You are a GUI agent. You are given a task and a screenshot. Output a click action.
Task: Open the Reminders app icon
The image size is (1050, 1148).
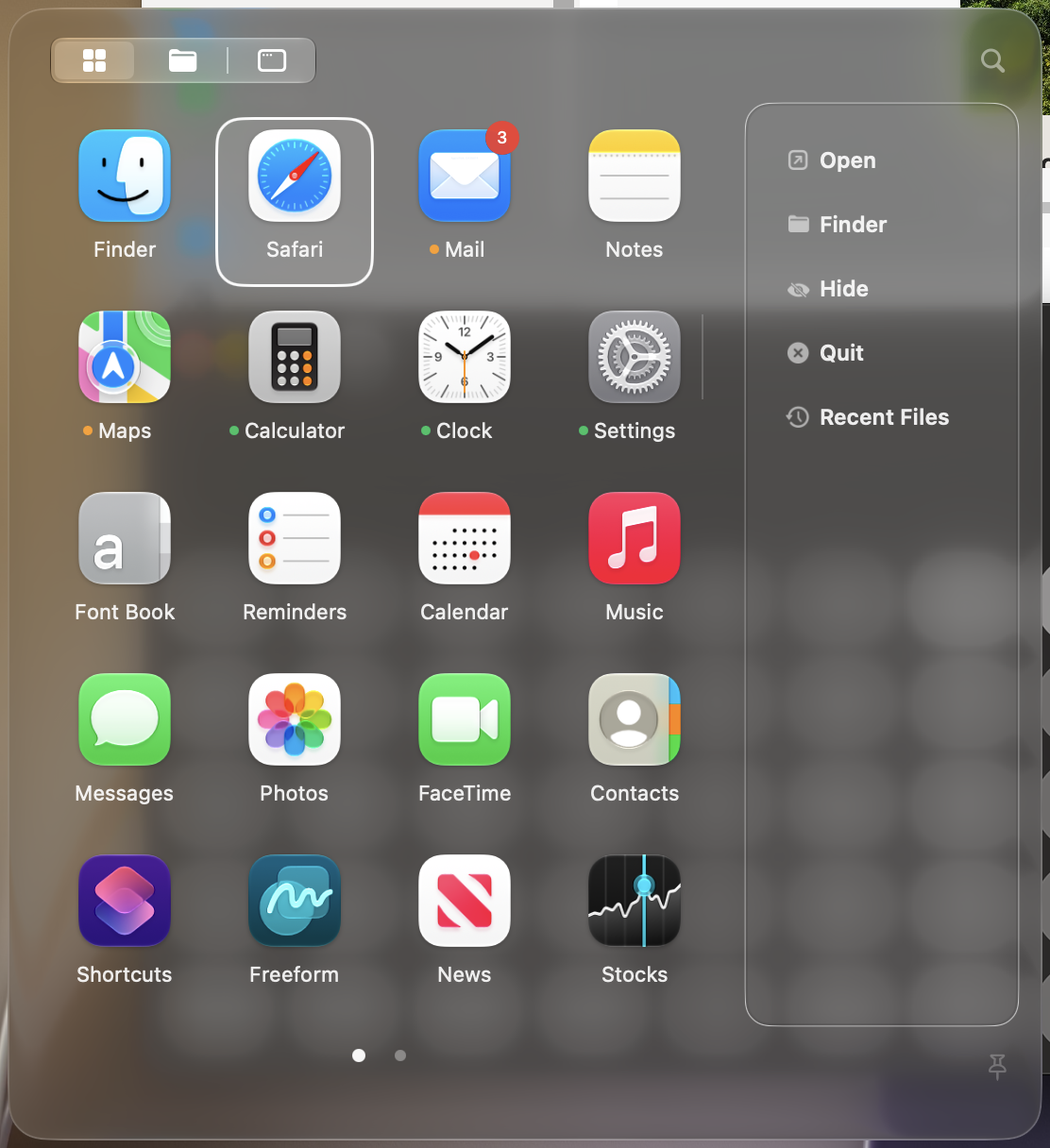tap(295, 538)
